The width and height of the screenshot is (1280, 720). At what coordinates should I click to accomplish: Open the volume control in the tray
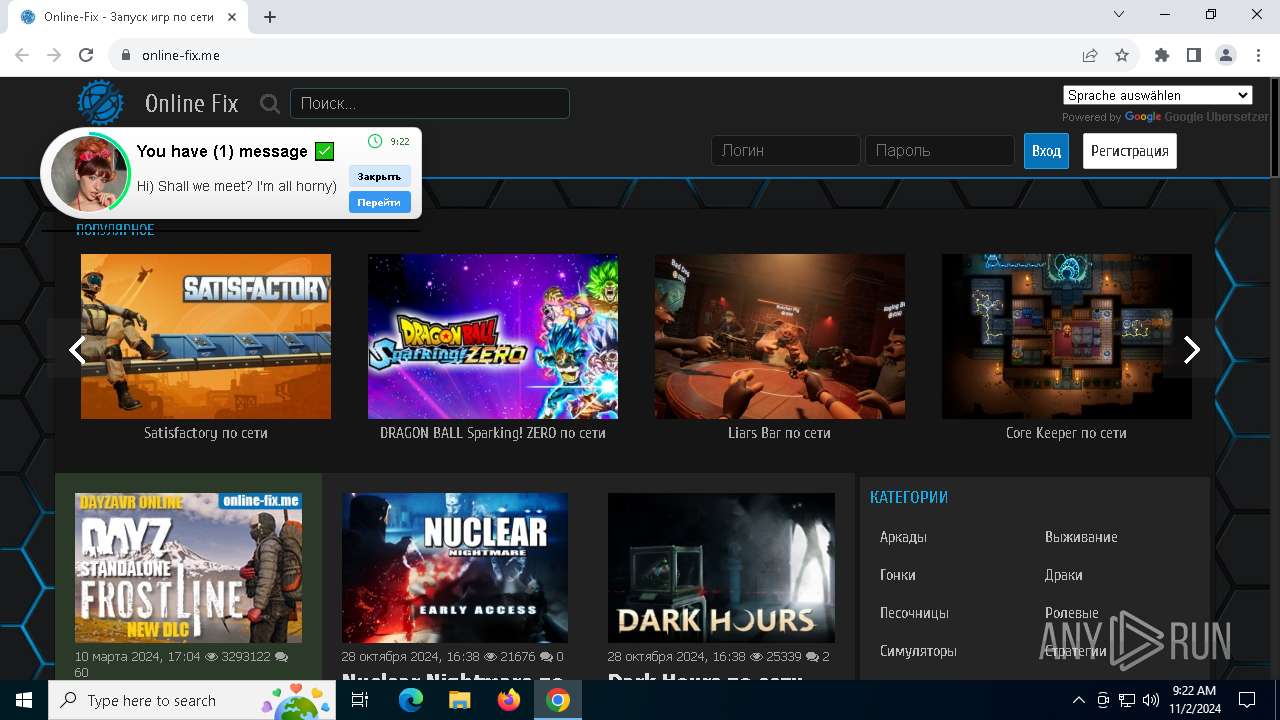click(x=1150, y=700)
